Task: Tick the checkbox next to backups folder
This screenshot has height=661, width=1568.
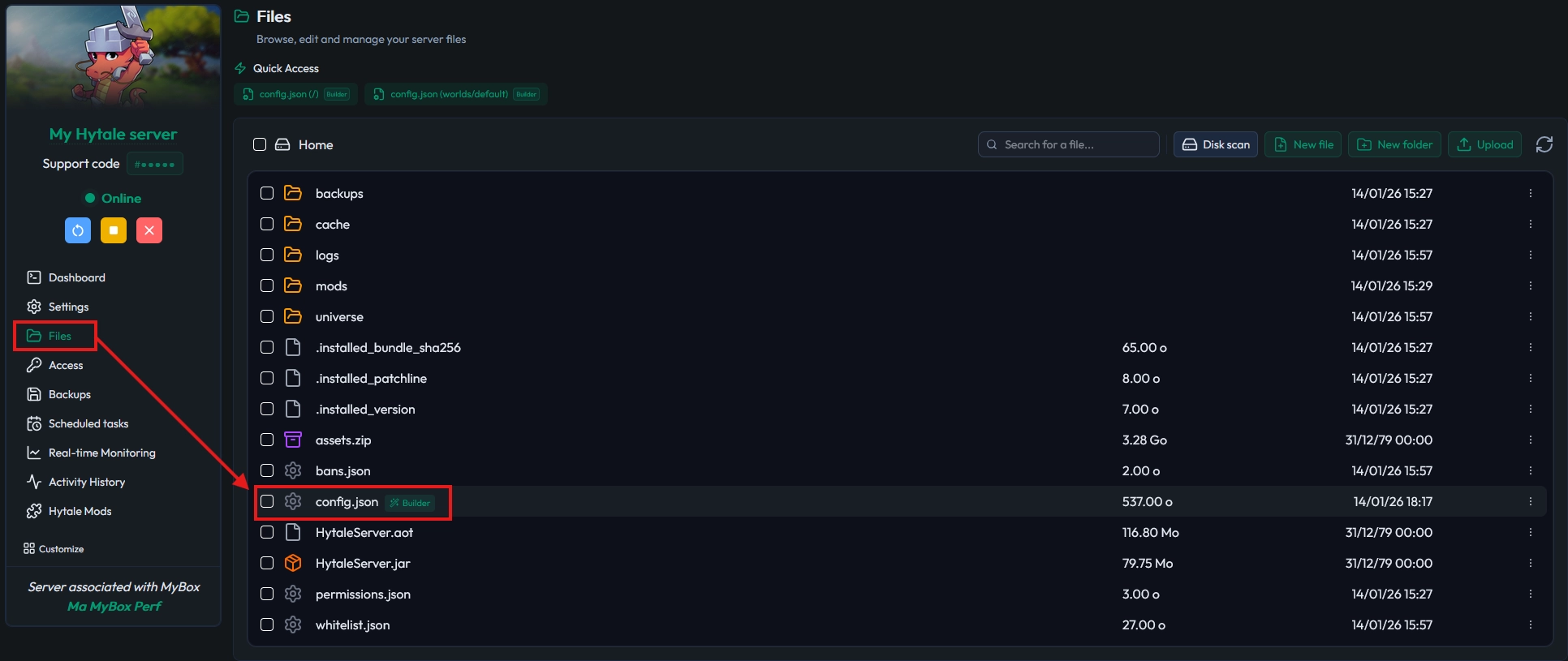Action: [267, 193]
